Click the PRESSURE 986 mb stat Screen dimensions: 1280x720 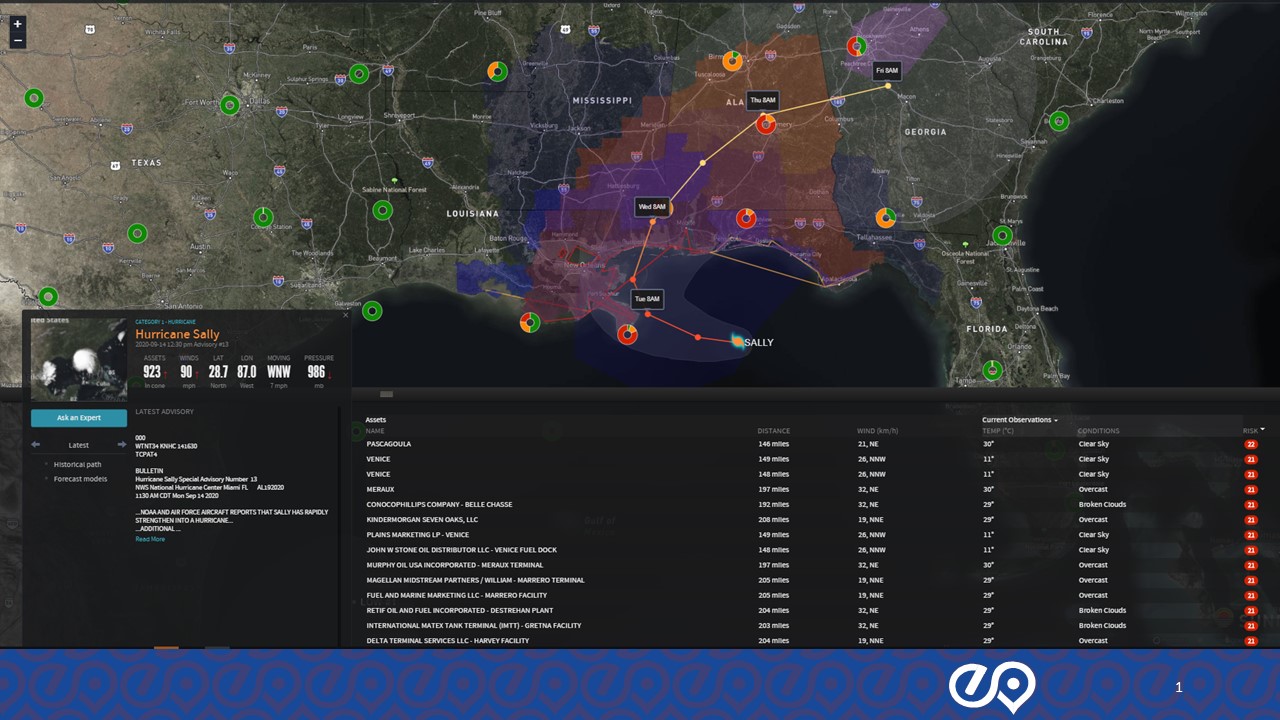[x=319, y=370]
